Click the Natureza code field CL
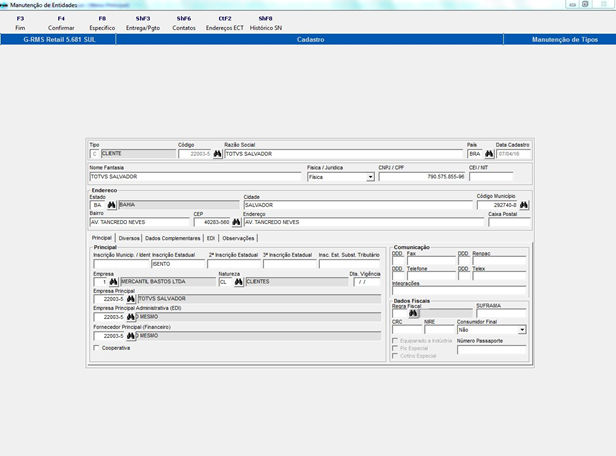 coord(226,282)
